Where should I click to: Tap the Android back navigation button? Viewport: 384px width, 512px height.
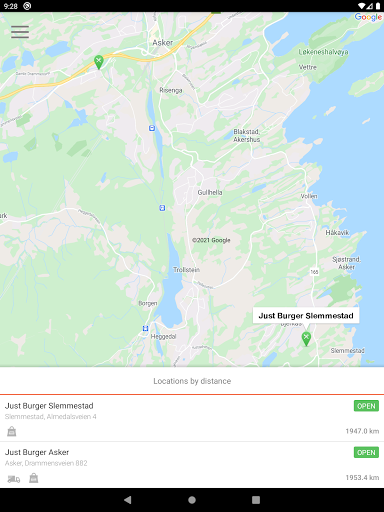(x=128, y=500)
